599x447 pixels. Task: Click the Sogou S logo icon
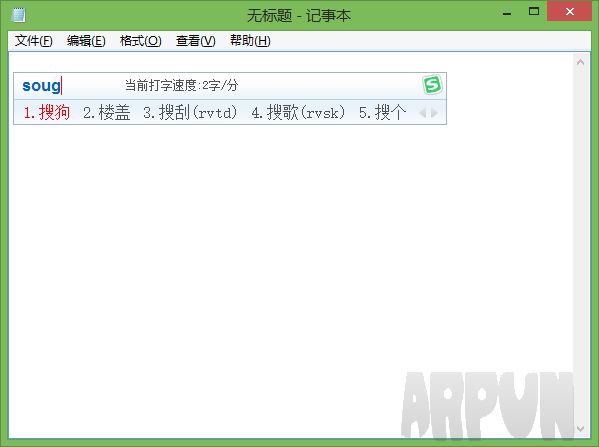click(x=432, y=85)
